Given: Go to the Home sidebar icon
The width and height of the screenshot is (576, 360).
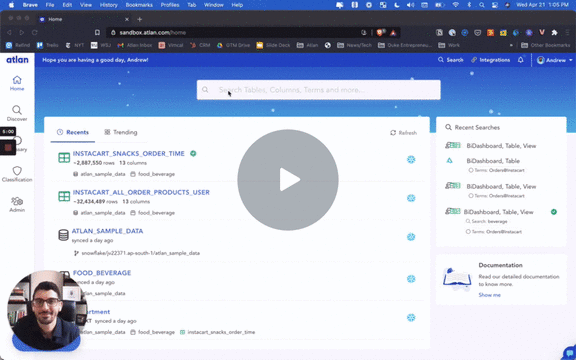Looking at the screenshot, I should coord(17,83).
